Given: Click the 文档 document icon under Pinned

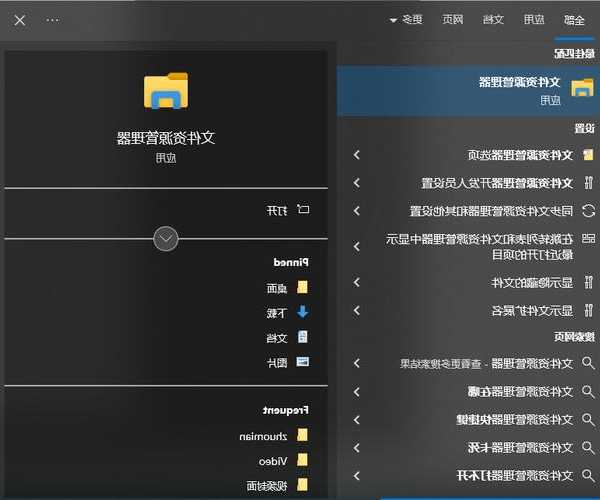Looking at the screenshot, I should click(x=302, y=337).
